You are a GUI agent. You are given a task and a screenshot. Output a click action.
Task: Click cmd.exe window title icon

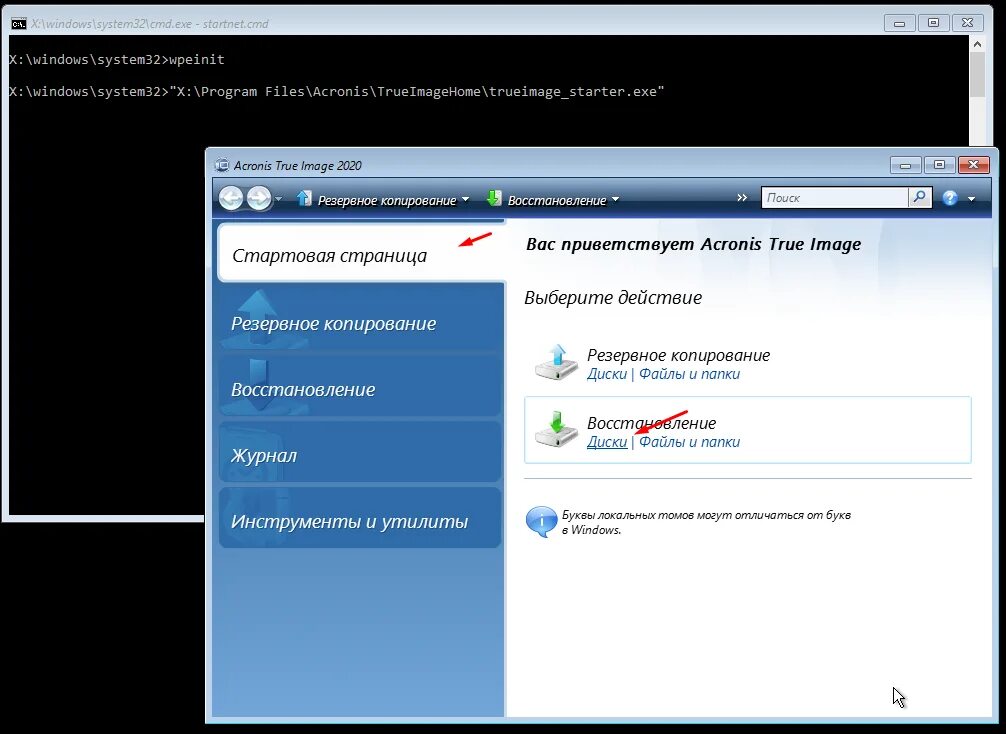[x=19, y=24]
